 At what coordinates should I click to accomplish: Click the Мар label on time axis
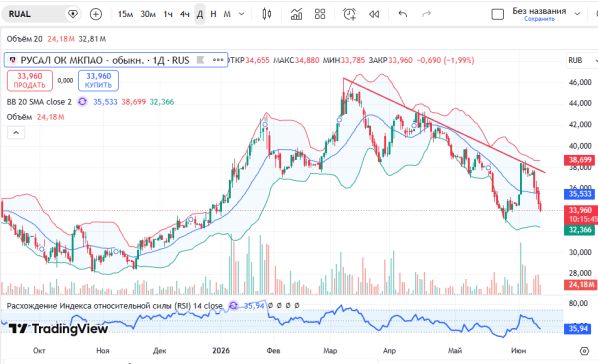[330, 351]
